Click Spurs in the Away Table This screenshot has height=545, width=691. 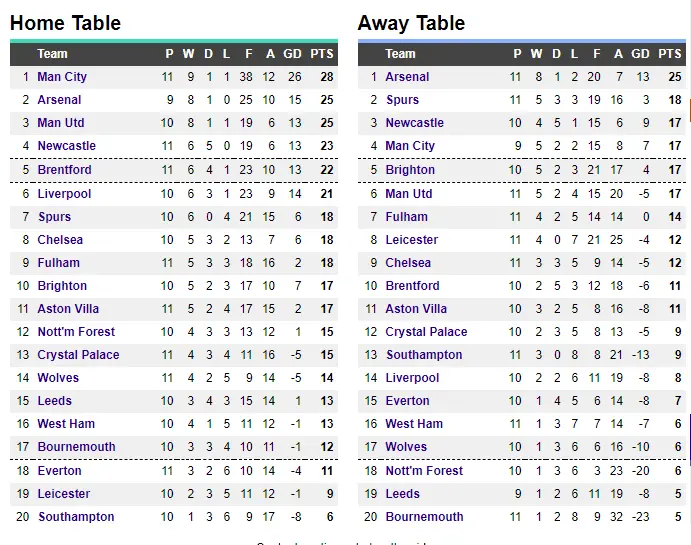(x=402, y=100)
